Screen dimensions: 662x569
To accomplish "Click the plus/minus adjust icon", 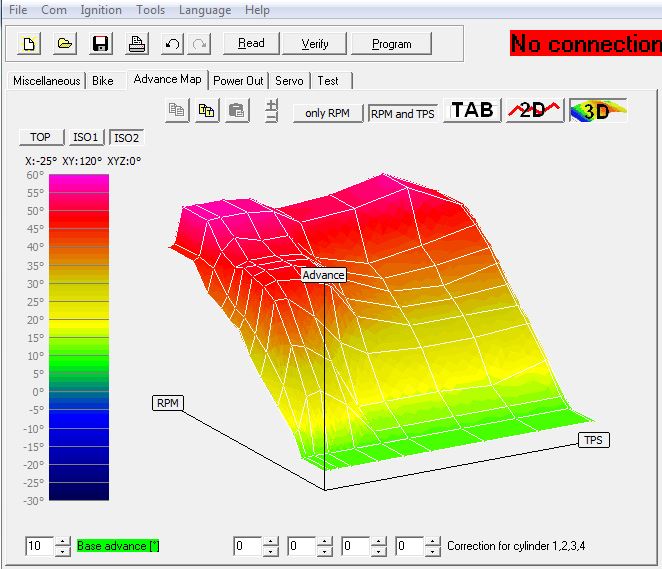I will [x=272, y=111].
